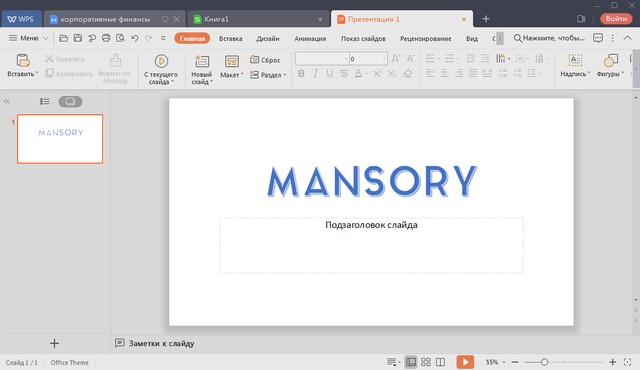Start slideshow with orange play button
This screenshot has width=640, height=370.
(x=465, y=362)
